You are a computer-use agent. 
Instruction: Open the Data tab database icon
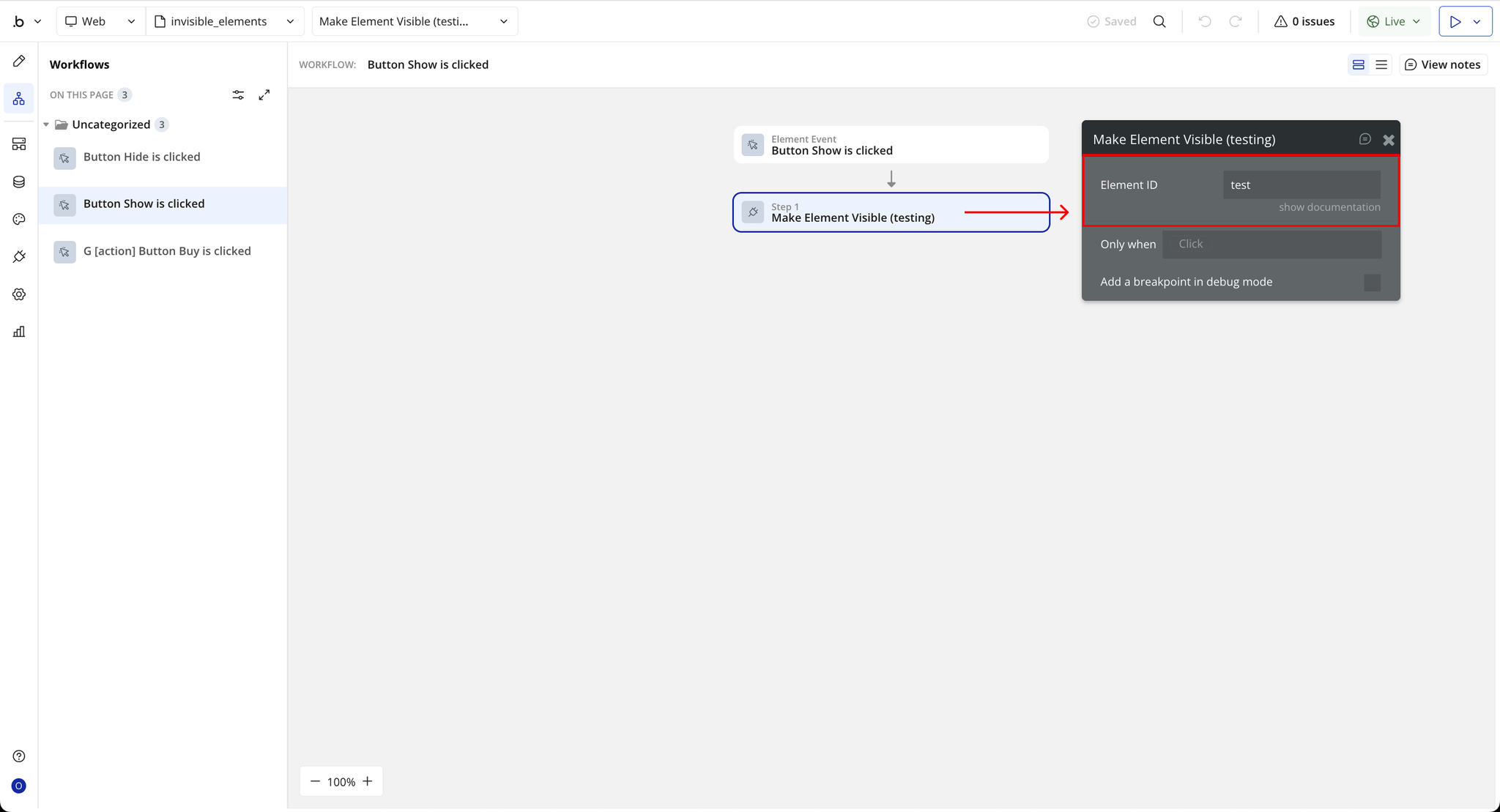[19, 182]
